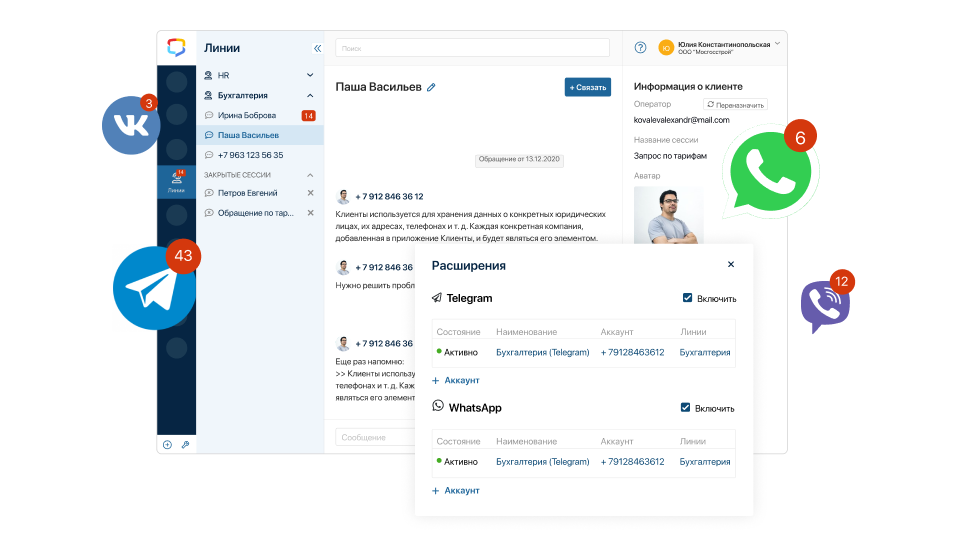The image size is (960, 546).
Task: Collapse the Линии sidebar with double-chevron
Action: point(317,48)
